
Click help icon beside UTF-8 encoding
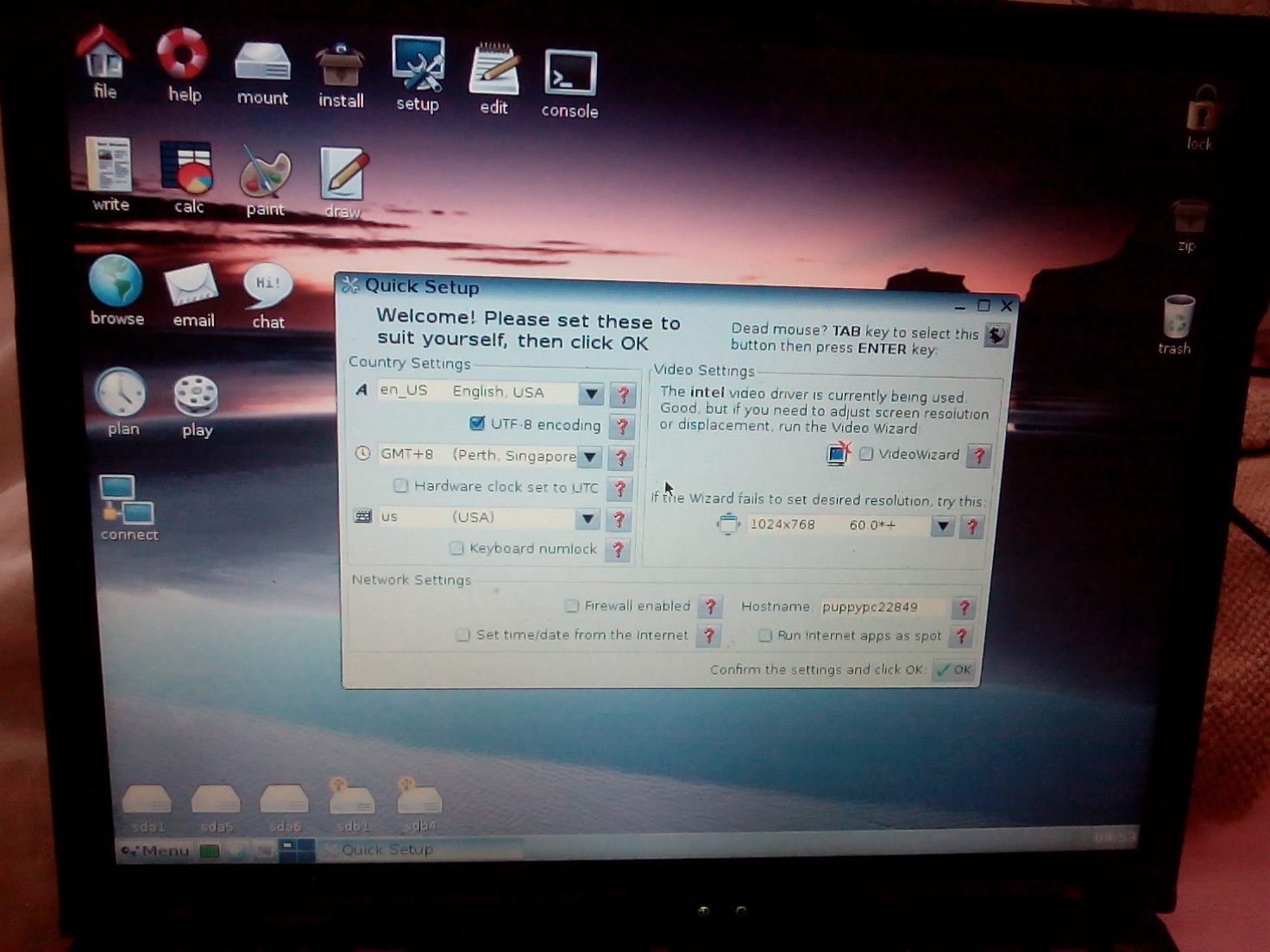coord(622,426)
